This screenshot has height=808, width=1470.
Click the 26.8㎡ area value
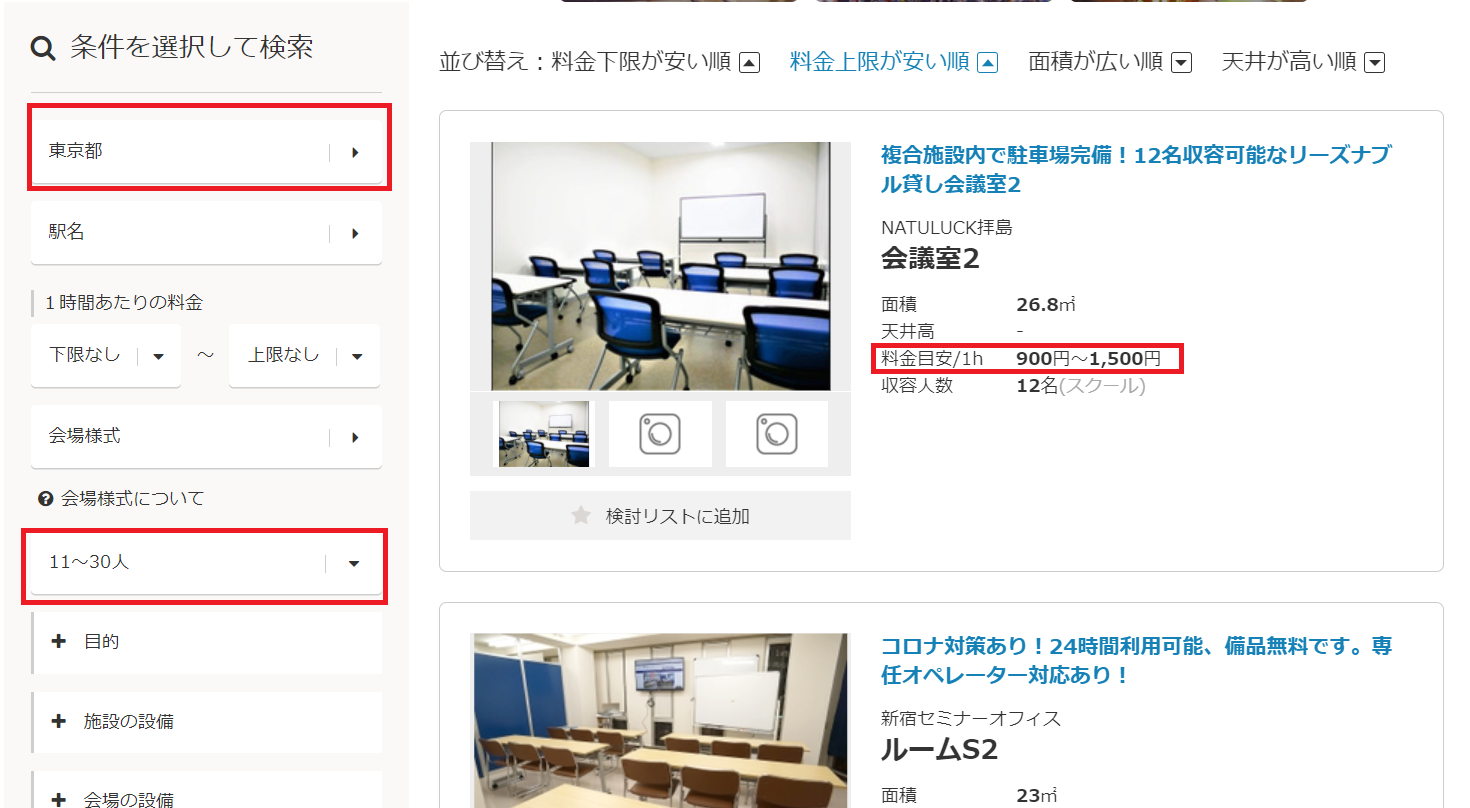coord(1045,305)
